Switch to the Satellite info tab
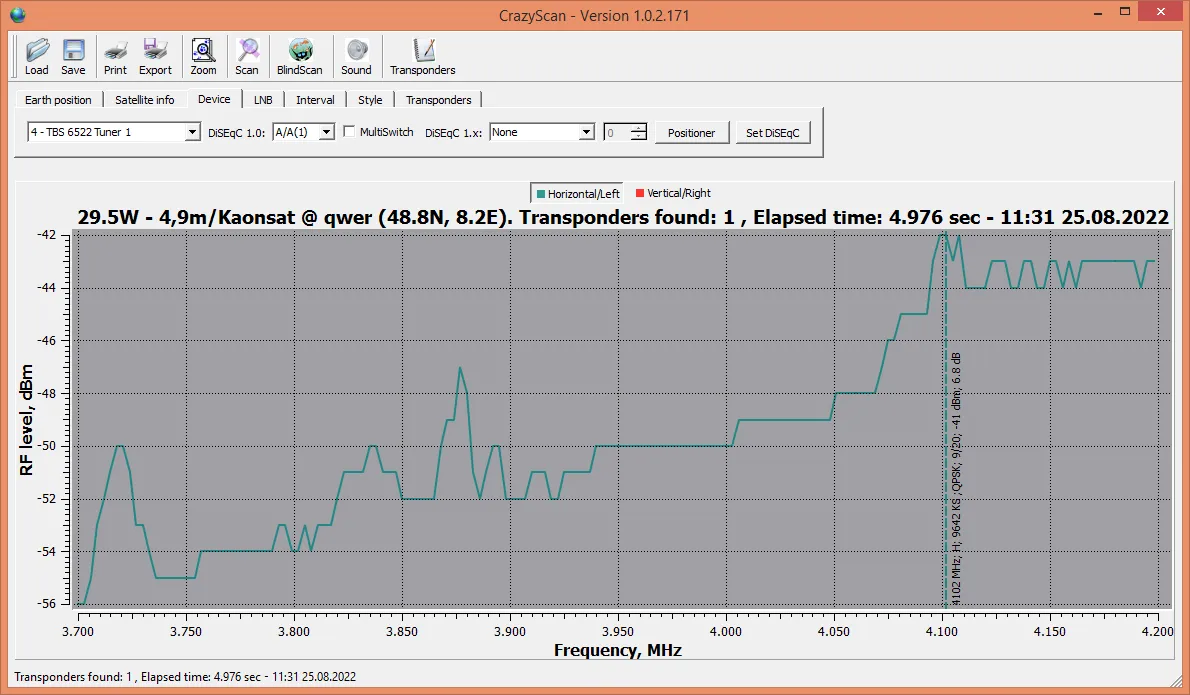Image resolution: width=1190 pixels, height=695 pixels. click(144, 99)
